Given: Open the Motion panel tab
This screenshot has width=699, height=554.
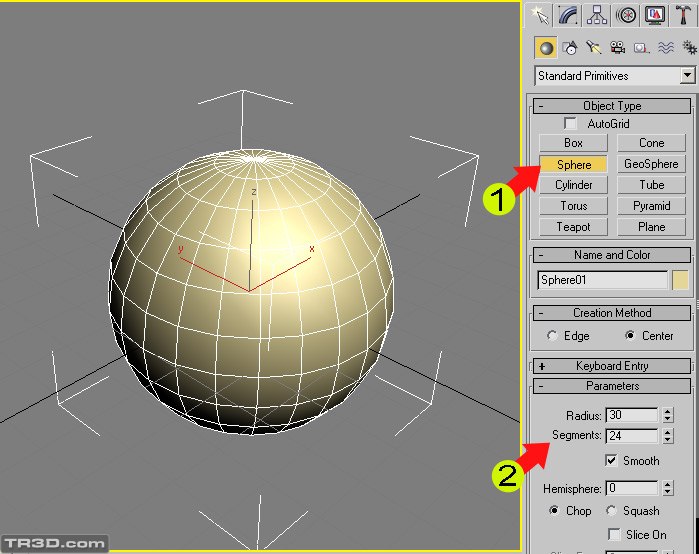Looking at the screenshot, I should coord(626,15).
